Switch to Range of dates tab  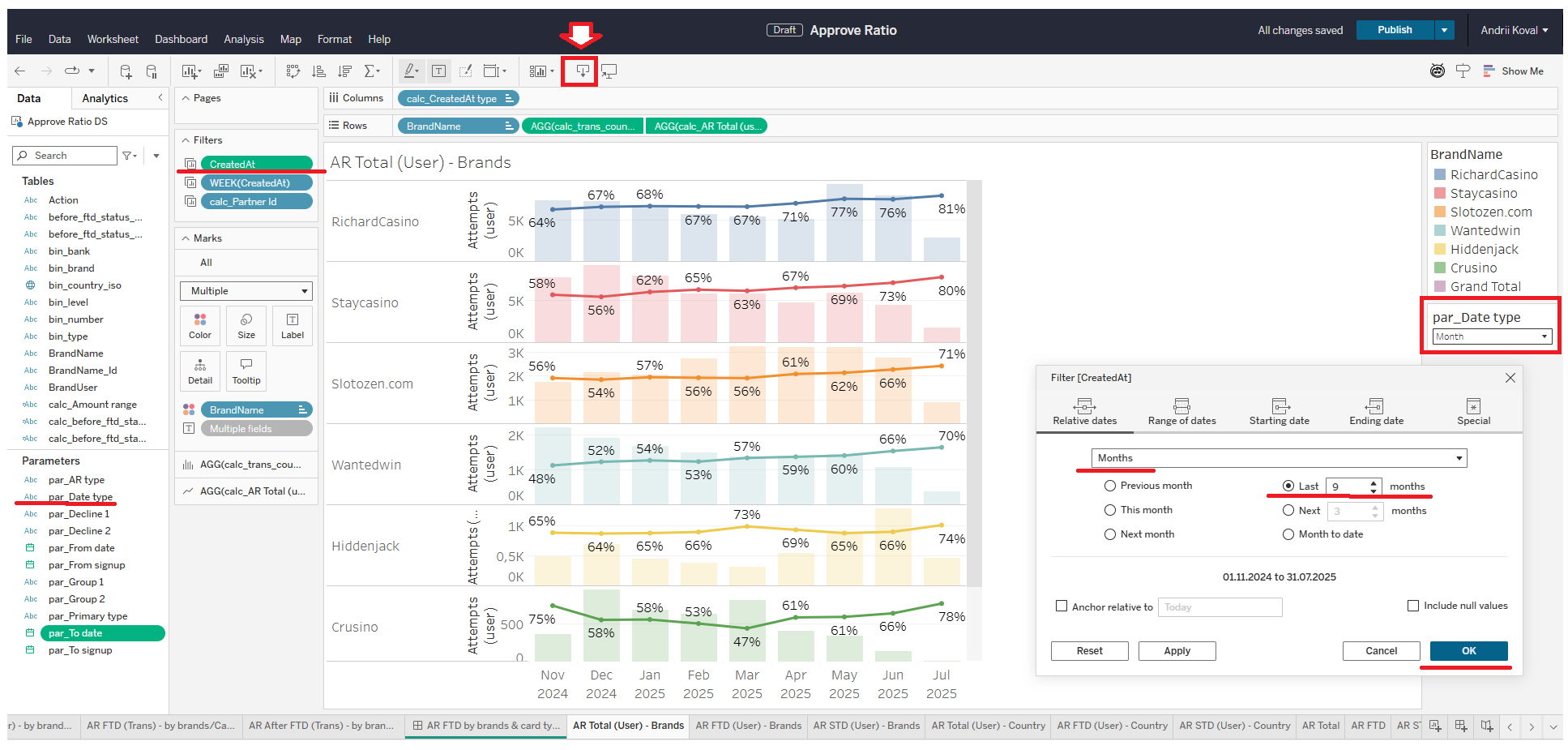1181,412
